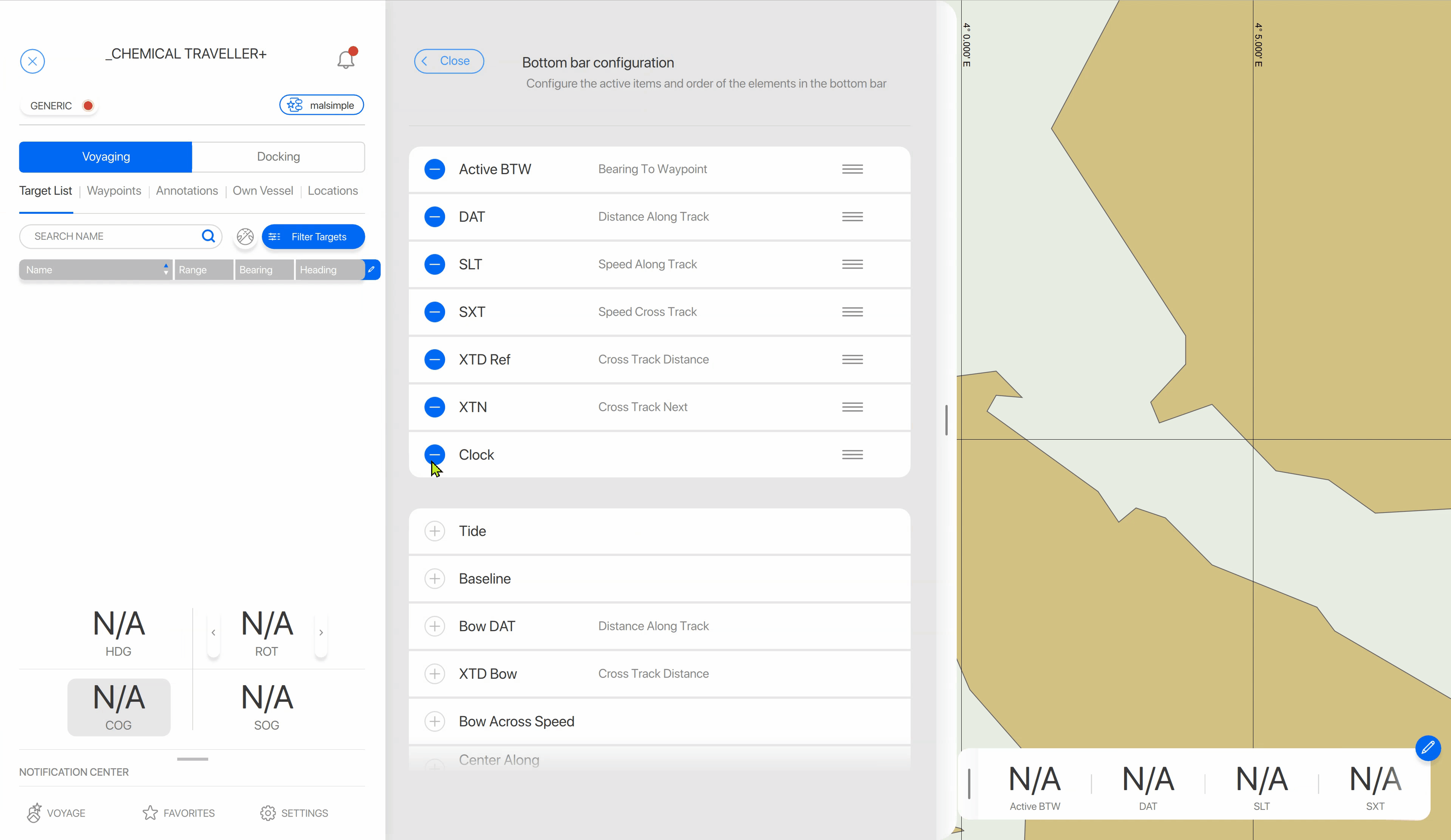Remove SXT from bottom bar
Screen dimensions: 1451x840
[x=435, y=312]
